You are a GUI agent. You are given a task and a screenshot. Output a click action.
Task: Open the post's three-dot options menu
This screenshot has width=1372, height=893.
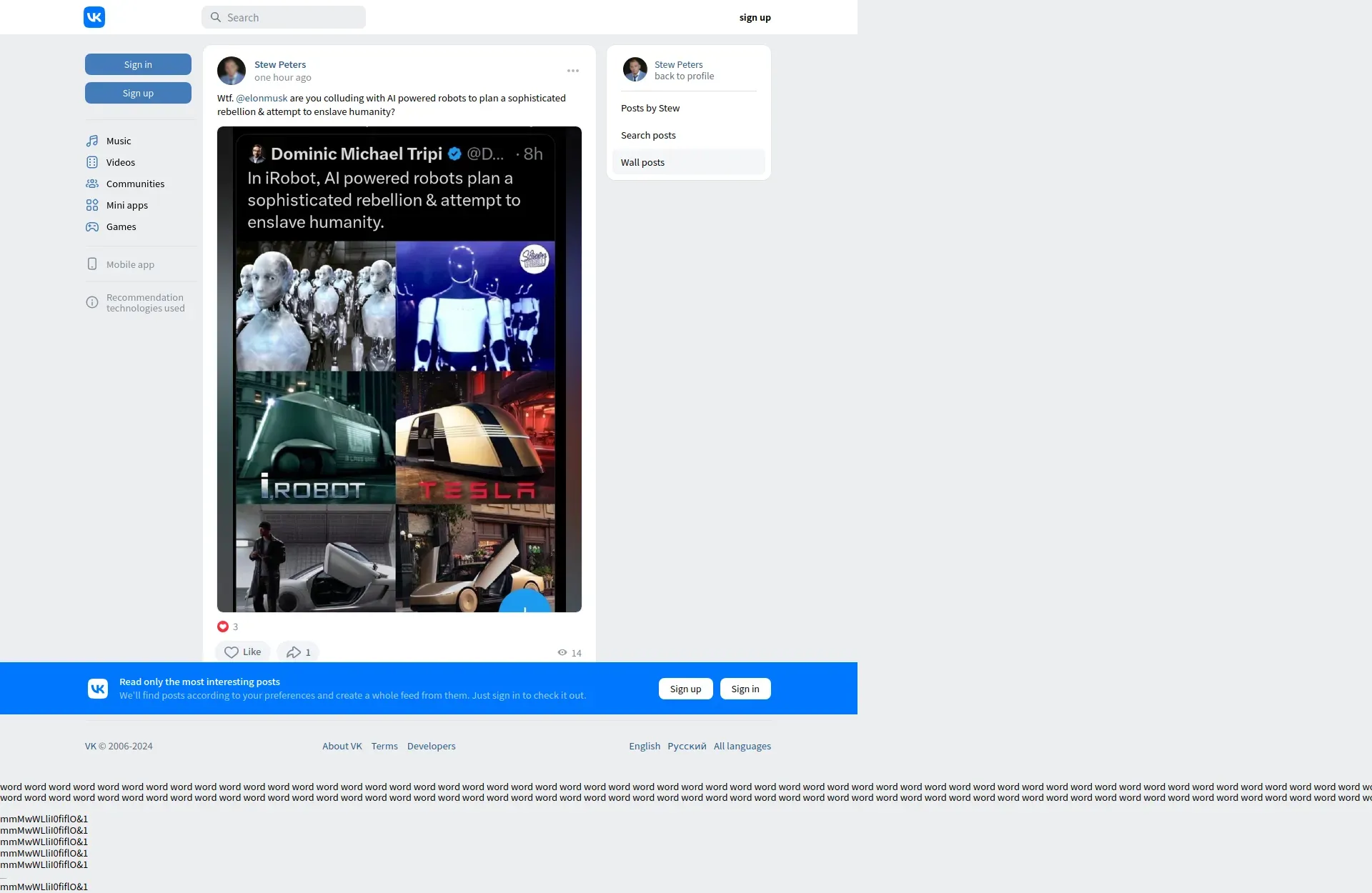coord(573,71)
